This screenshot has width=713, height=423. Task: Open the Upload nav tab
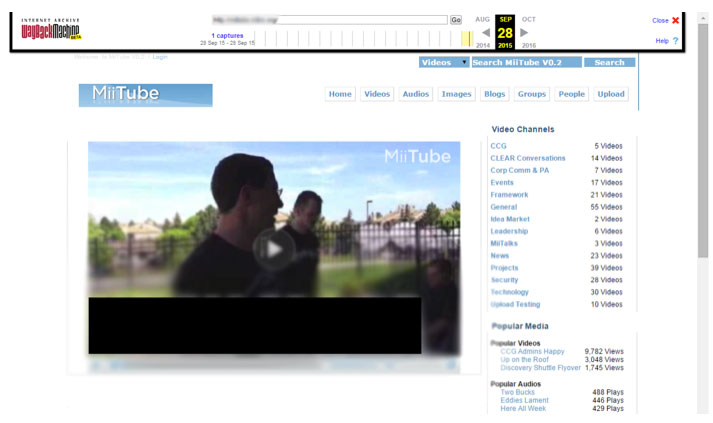pyautogui.click(x=611, y=94)
